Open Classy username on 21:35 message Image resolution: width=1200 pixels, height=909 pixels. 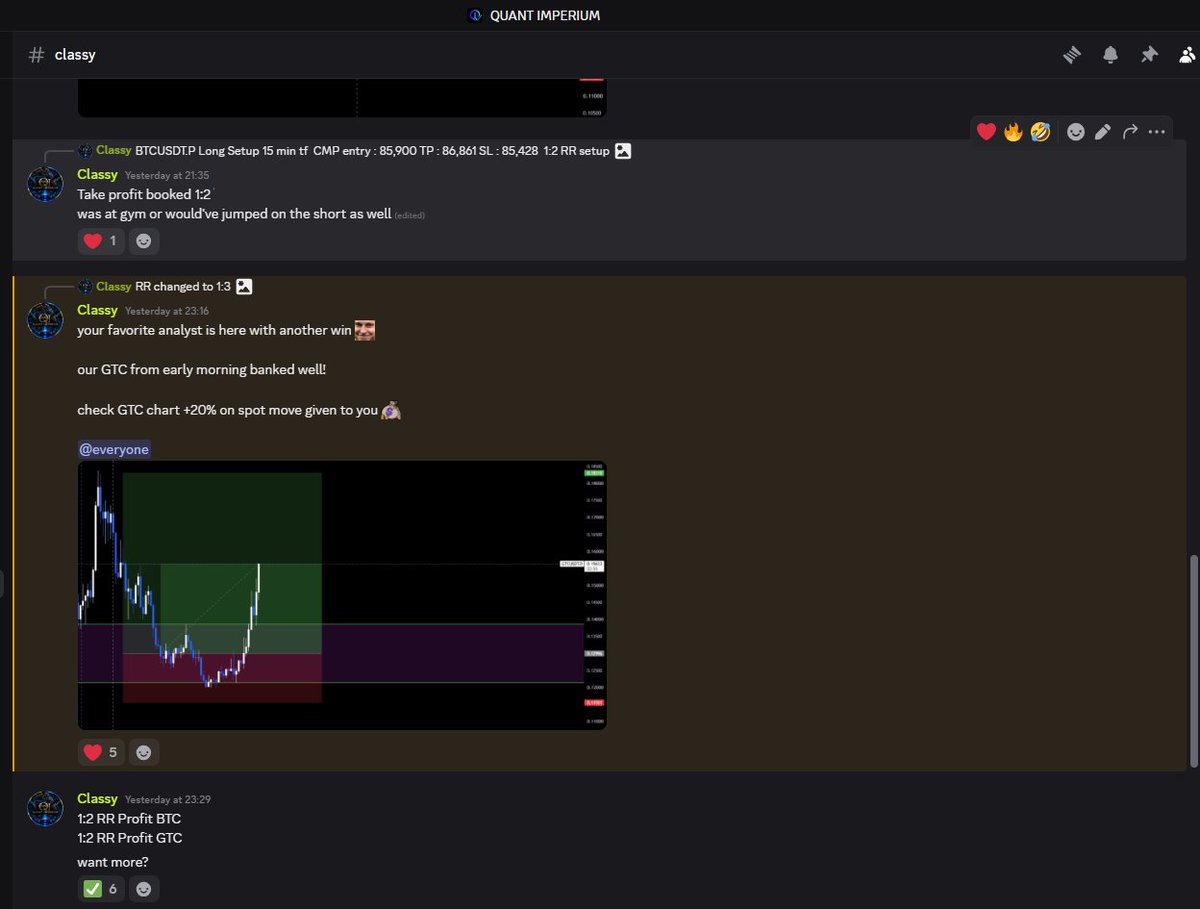pyautogui.click(x=97, y=174)
